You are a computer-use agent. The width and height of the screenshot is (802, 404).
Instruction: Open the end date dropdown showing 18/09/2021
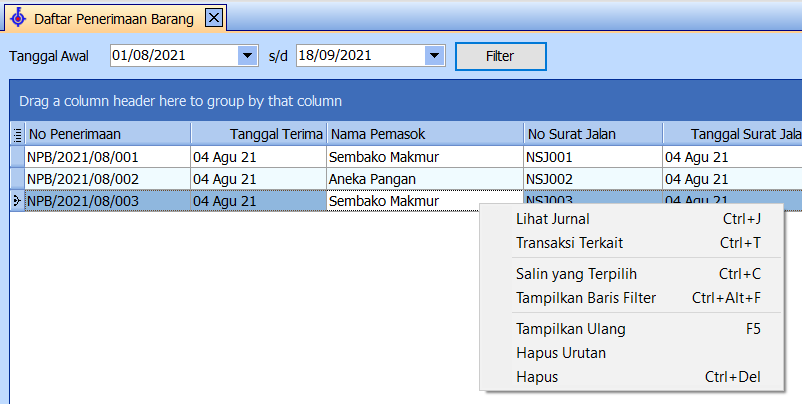(x=434, y=56)
